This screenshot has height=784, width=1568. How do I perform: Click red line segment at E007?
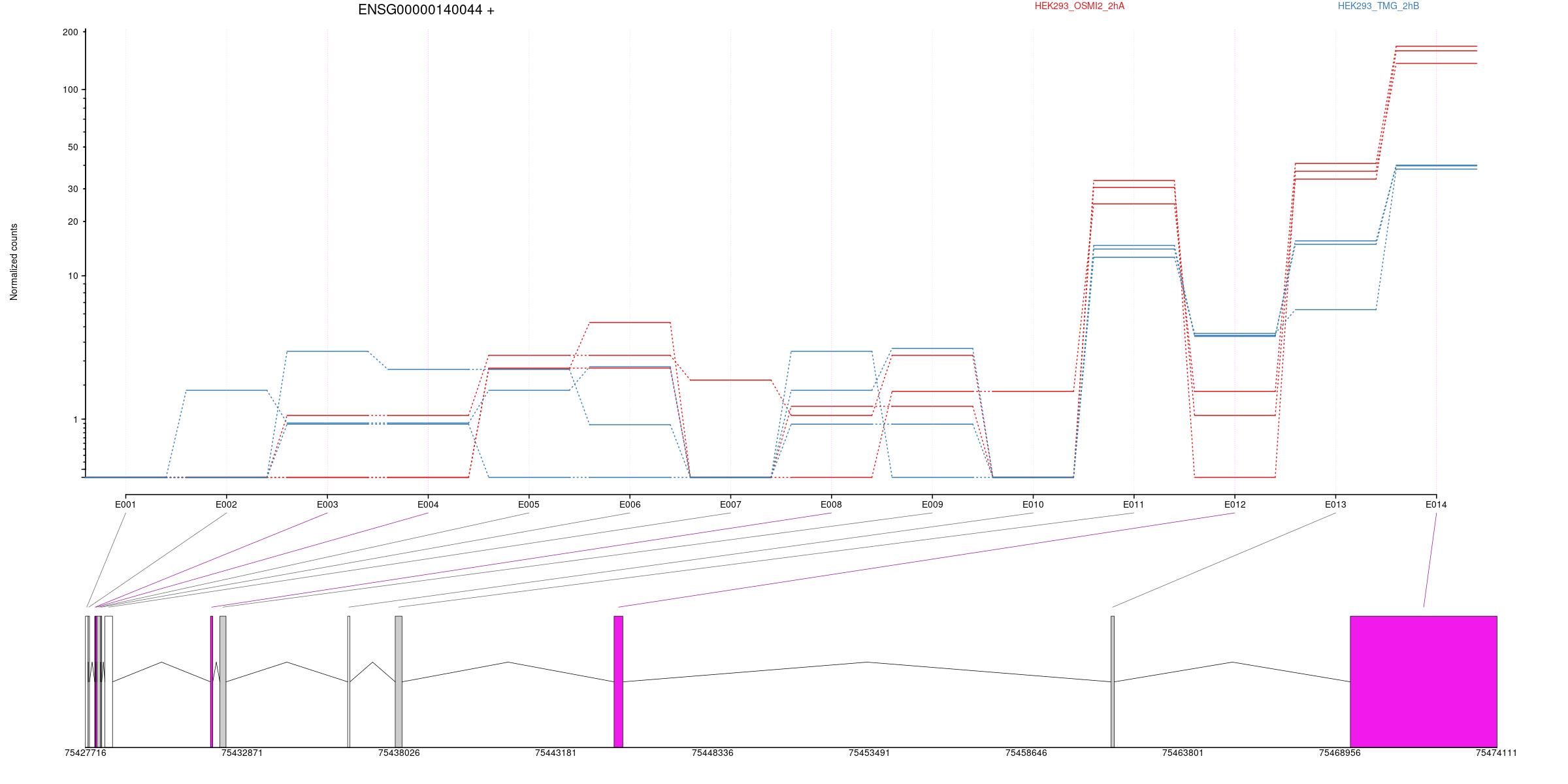730,380
